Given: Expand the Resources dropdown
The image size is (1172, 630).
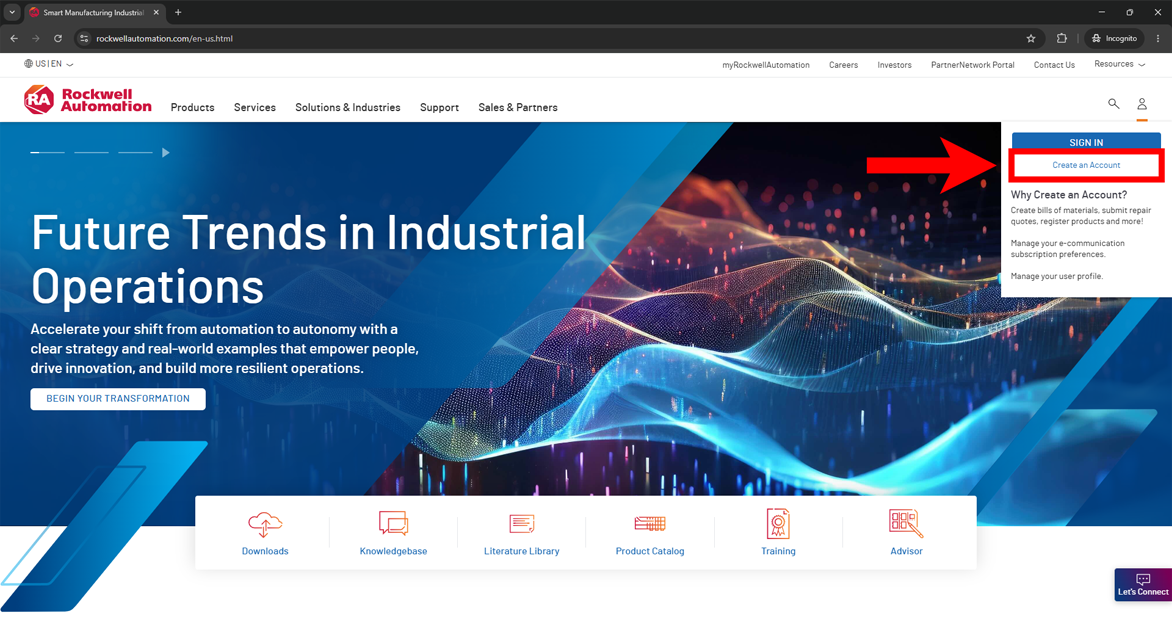Looking at the screenshot, I should point(1119,64).
